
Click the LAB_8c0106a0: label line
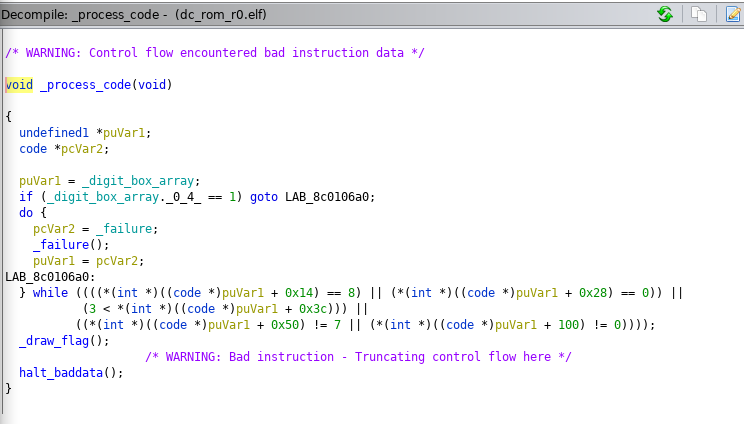pos(50,277)
